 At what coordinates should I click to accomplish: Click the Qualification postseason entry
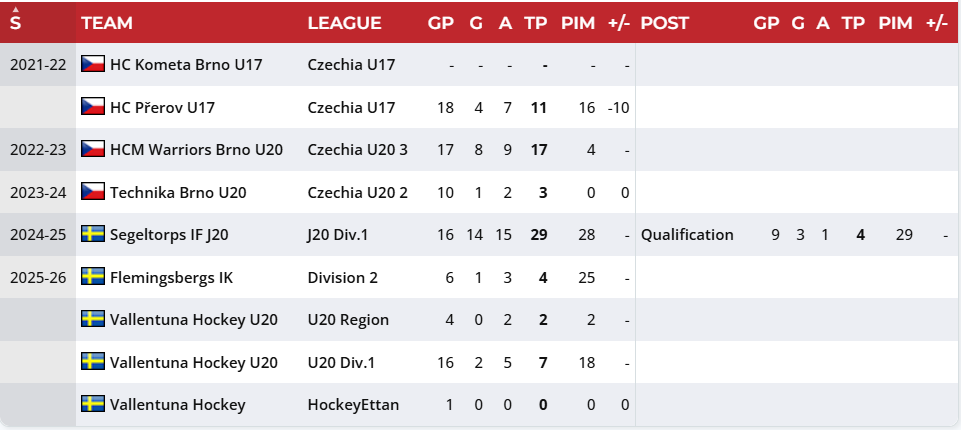(x=687, y=235)
